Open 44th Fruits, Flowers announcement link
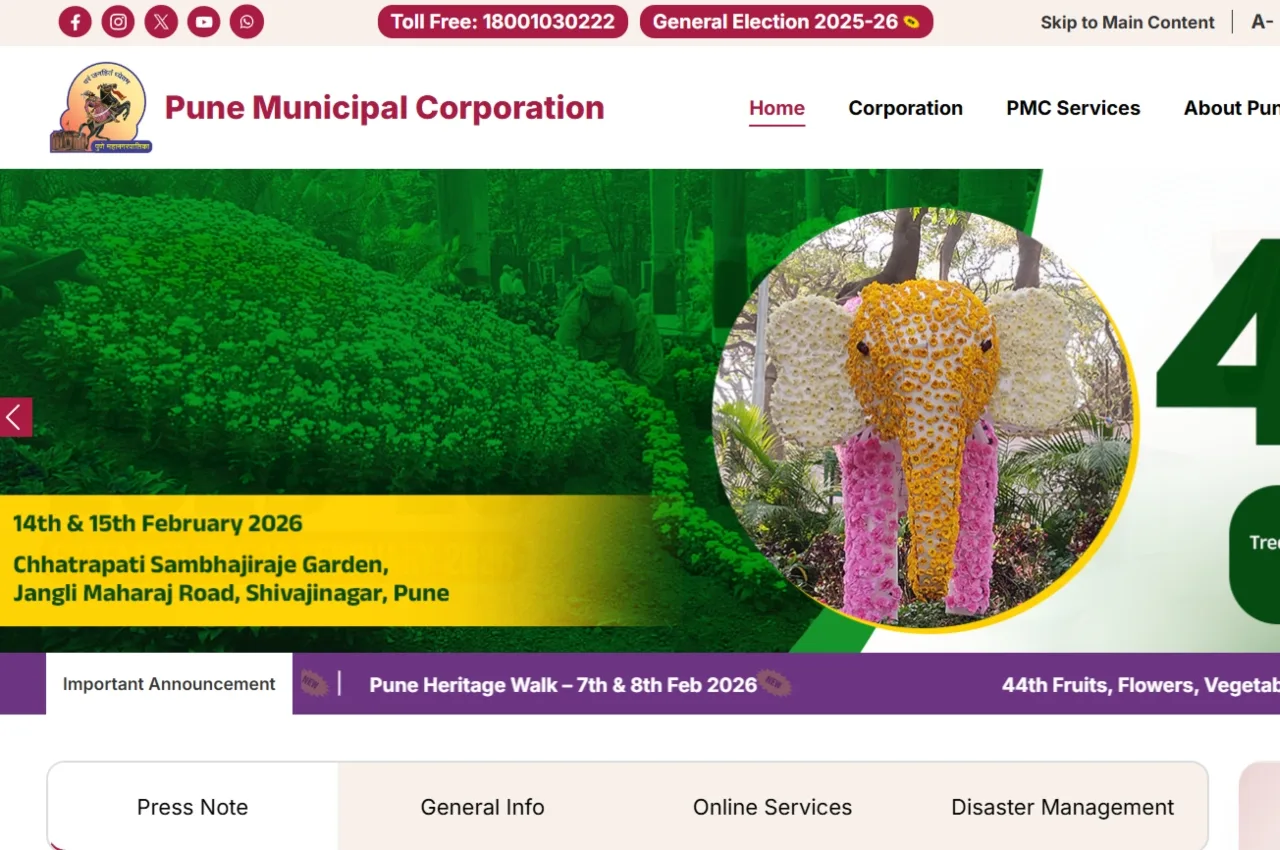The height and width of the screenshot is (850, 1280). [1141, 685]
